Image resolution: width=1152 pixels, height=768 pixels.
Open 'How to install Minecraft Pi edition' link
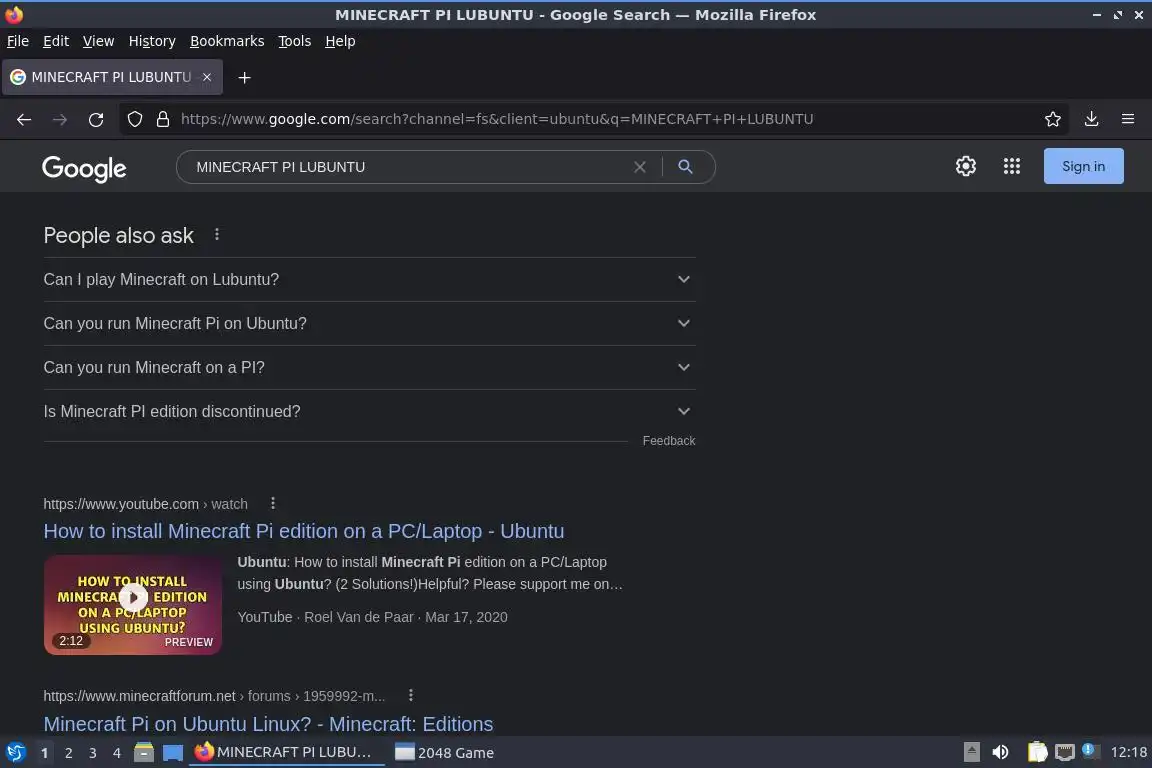pos(303,531)
